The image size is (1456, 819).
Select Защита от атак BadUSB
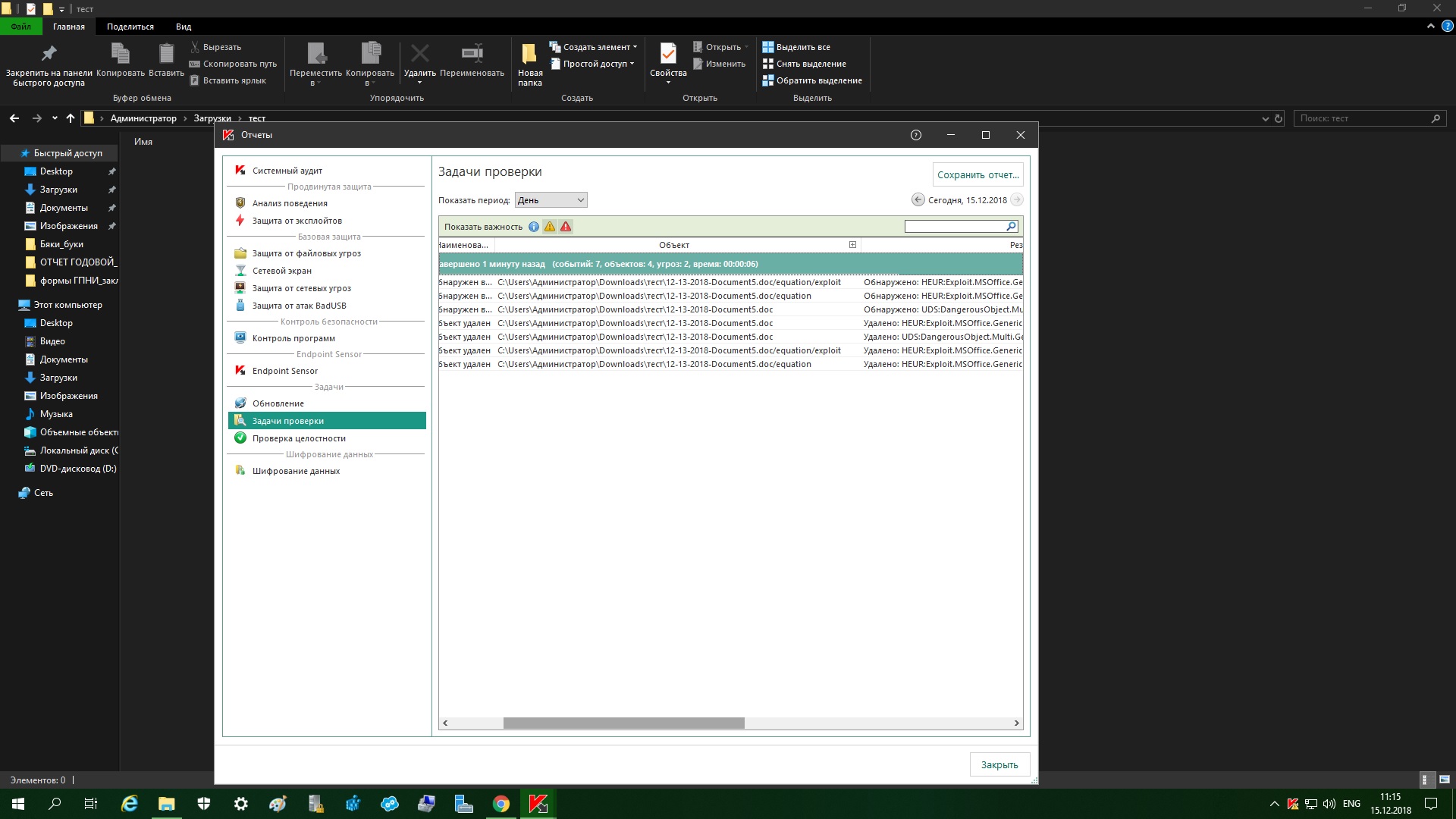pos(299,306)
